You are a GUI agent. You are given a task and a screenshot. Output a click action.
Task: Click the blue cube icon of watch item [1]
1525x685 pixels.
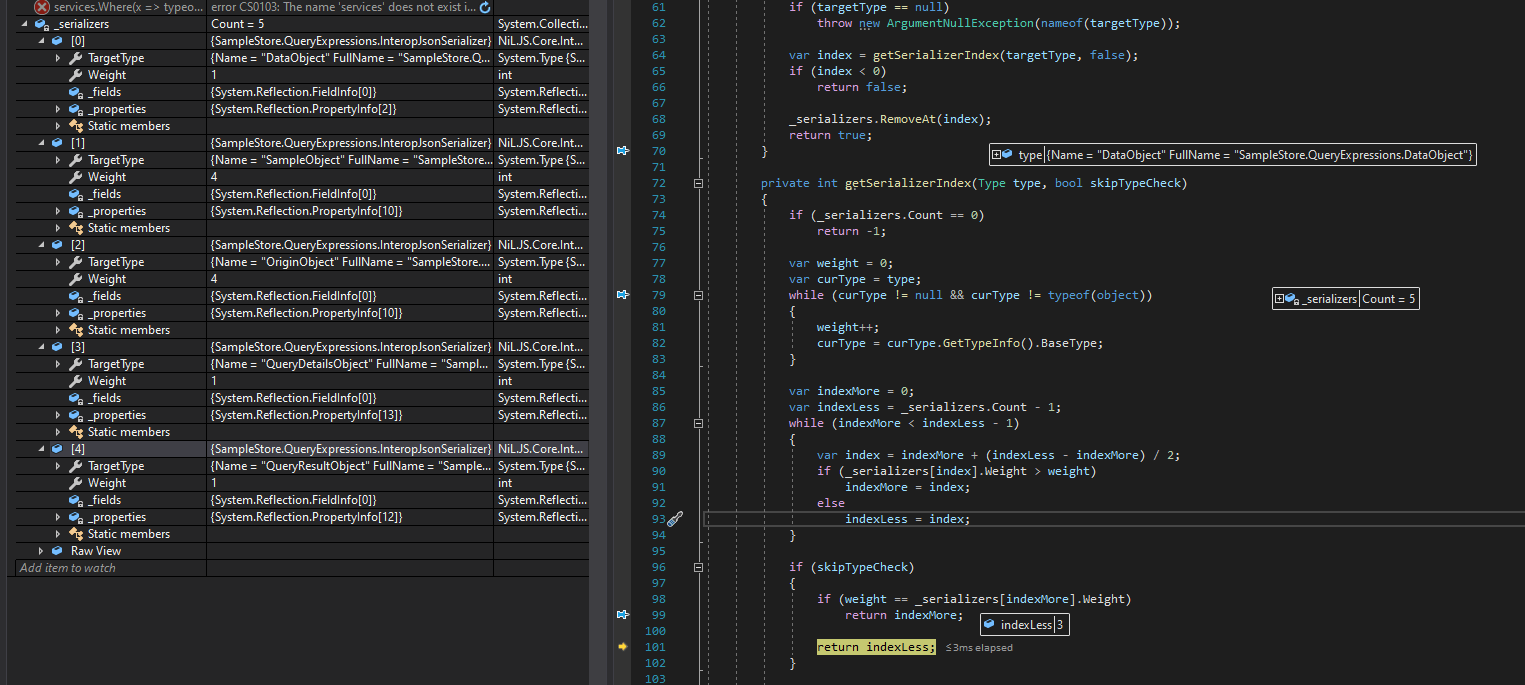[x=57, y=143]
